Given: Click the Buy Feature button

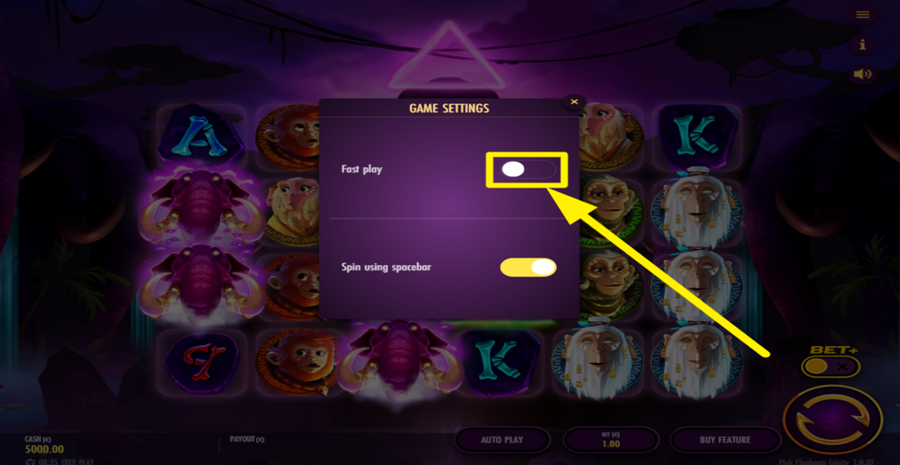Looking at the screenshot, I should [724, 440].
